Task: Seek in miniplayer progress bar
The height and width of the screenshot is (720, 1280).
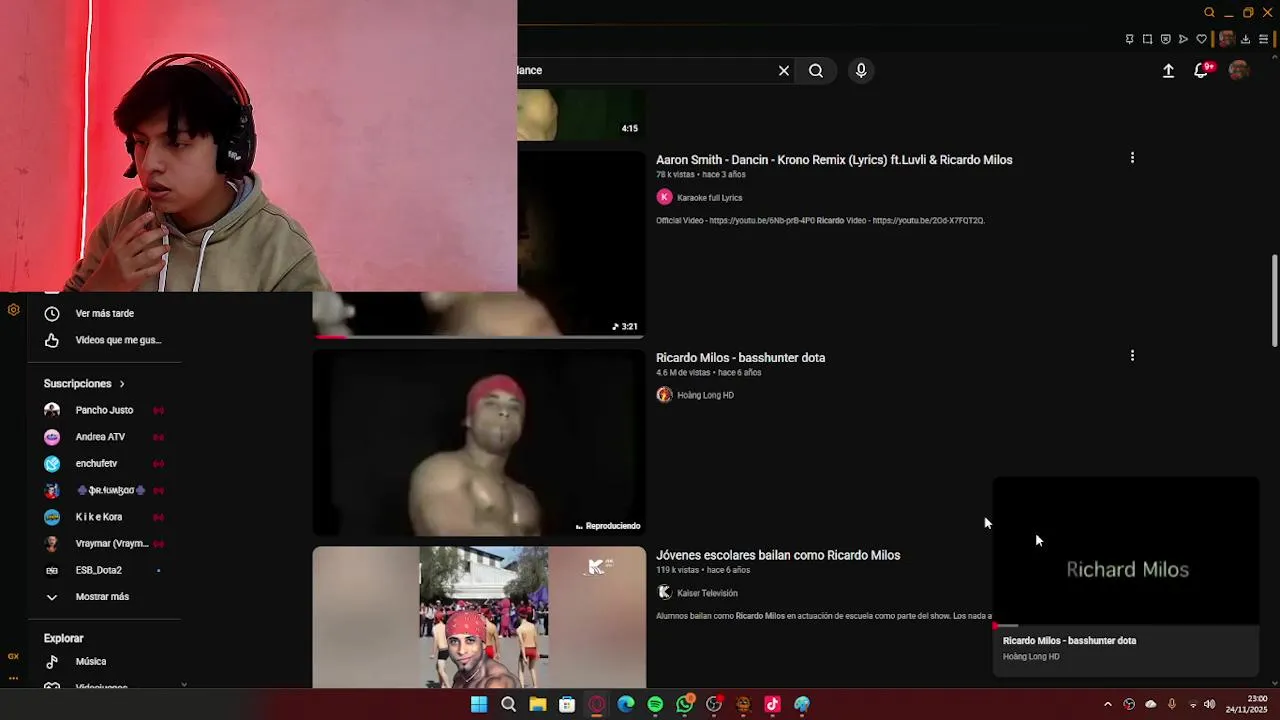Action: 1125,626
